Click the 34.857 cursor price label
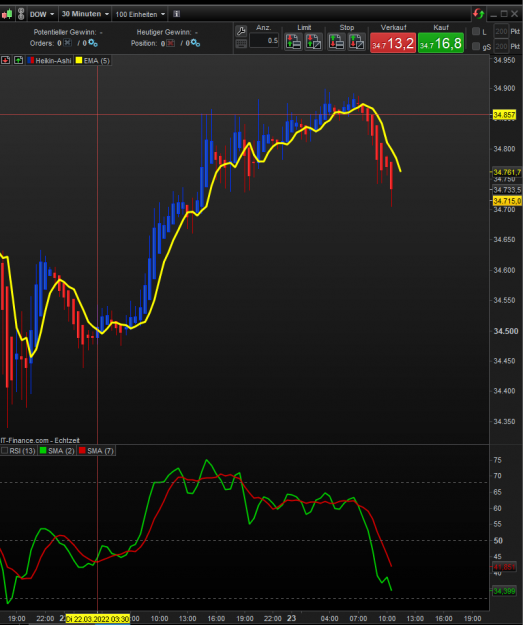 pyautogui.click(x=504, y=115)
